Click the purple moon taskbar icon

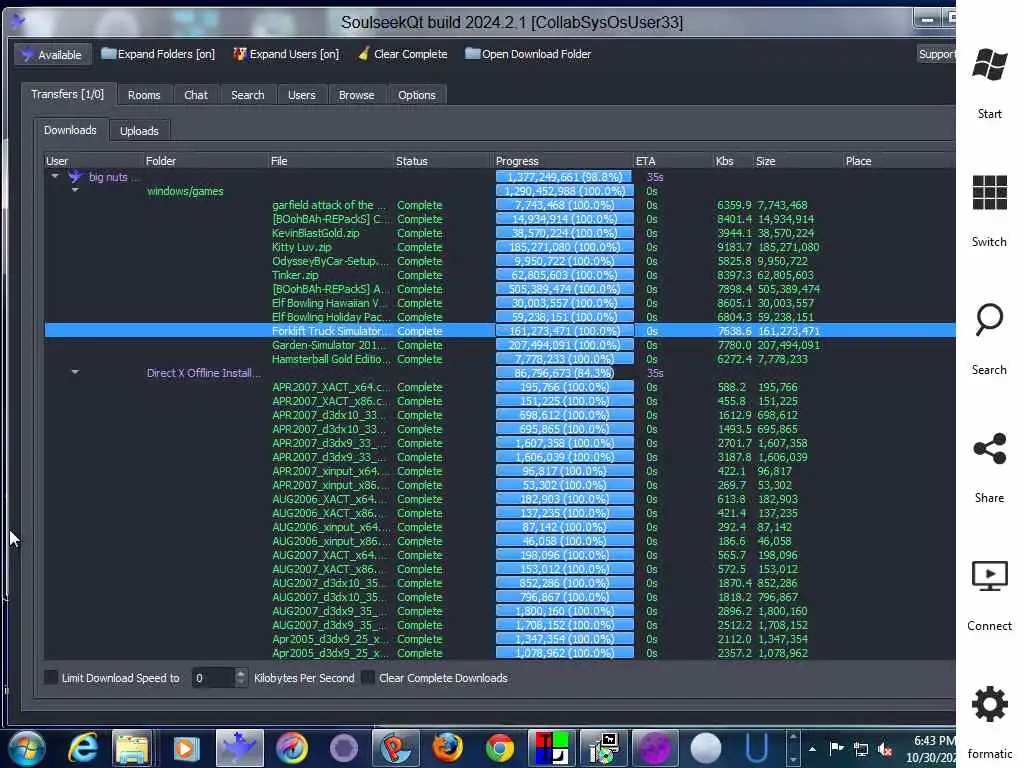click(x=655, y=748)
